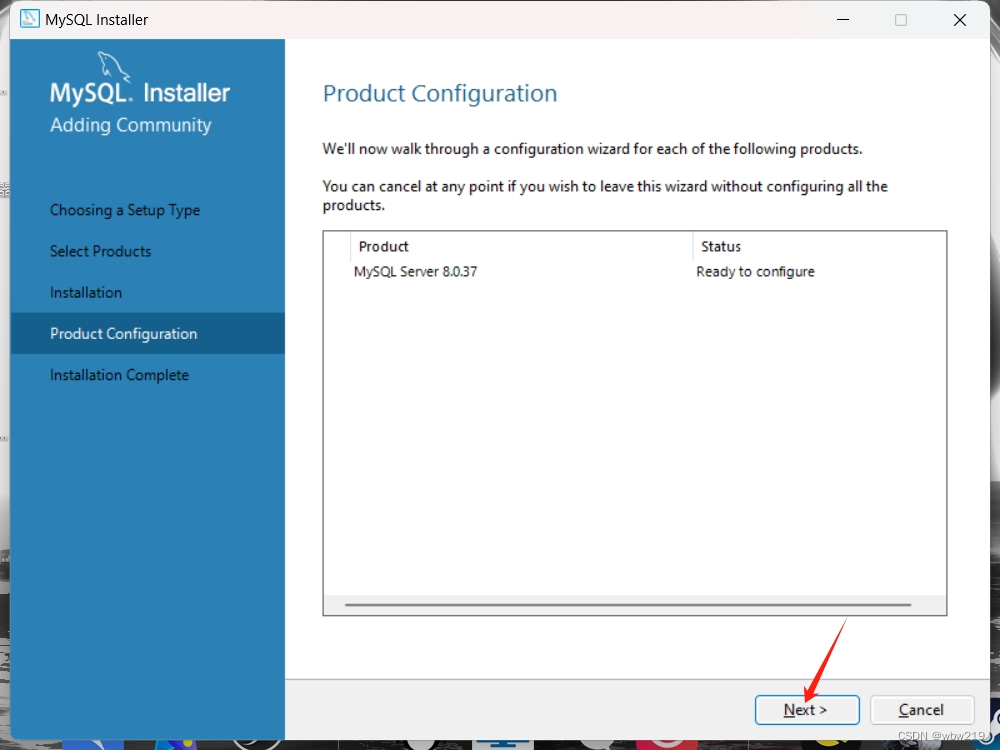
Task: Click the Ready to configure status
Action: pos(755,272)
